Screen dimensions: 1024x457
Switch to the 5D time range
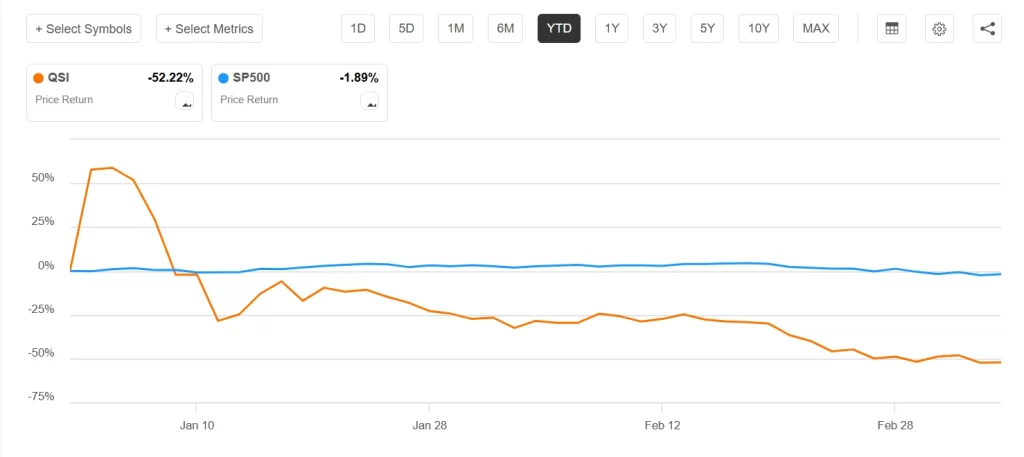(x=406, y=29)
